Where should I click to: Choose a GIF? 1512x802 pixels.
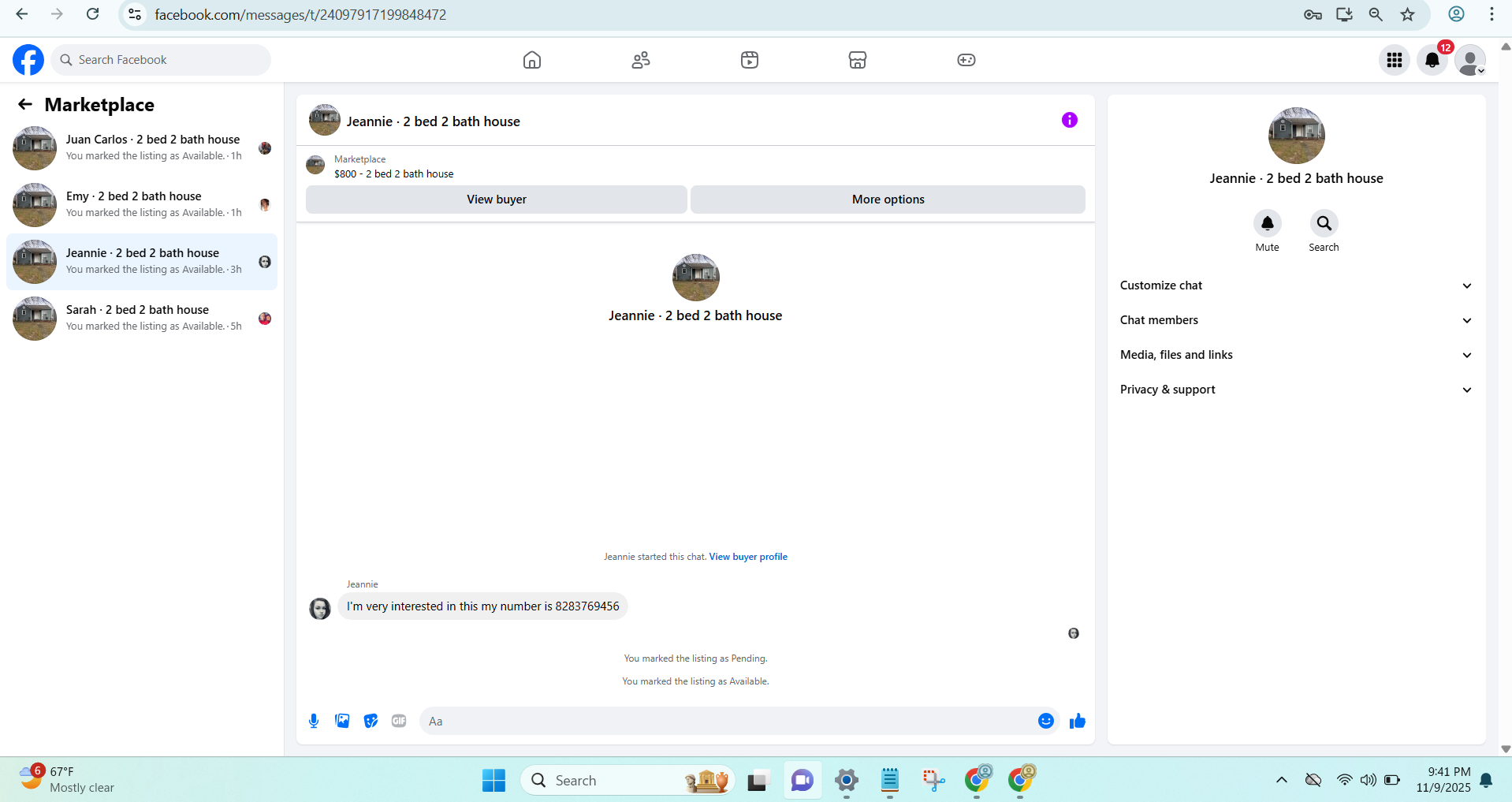399,721
